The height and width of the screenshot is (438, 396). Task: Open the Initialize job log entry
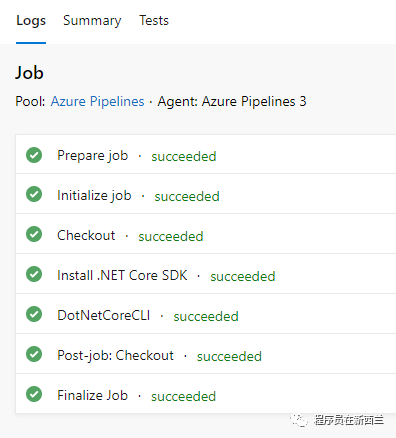point(206,194)
